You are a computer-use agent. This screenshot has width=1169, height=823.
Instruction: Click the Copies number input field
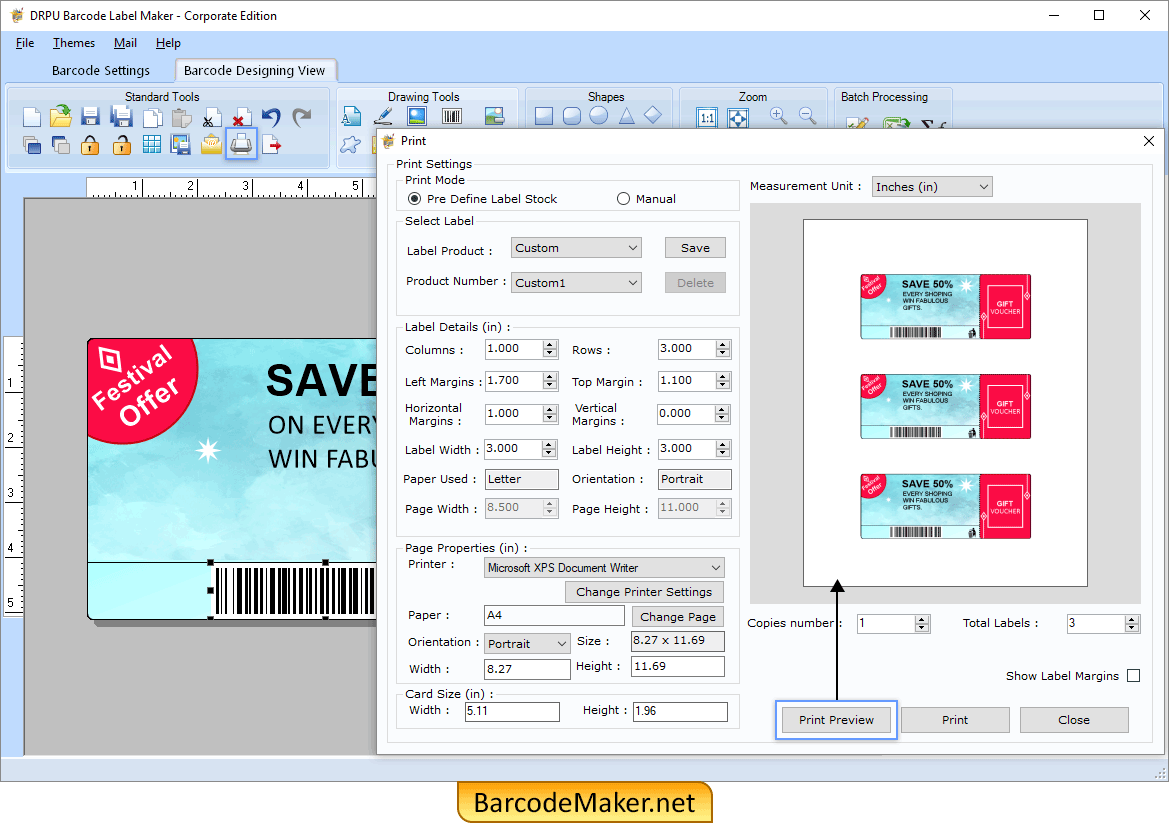coord(885,623)
